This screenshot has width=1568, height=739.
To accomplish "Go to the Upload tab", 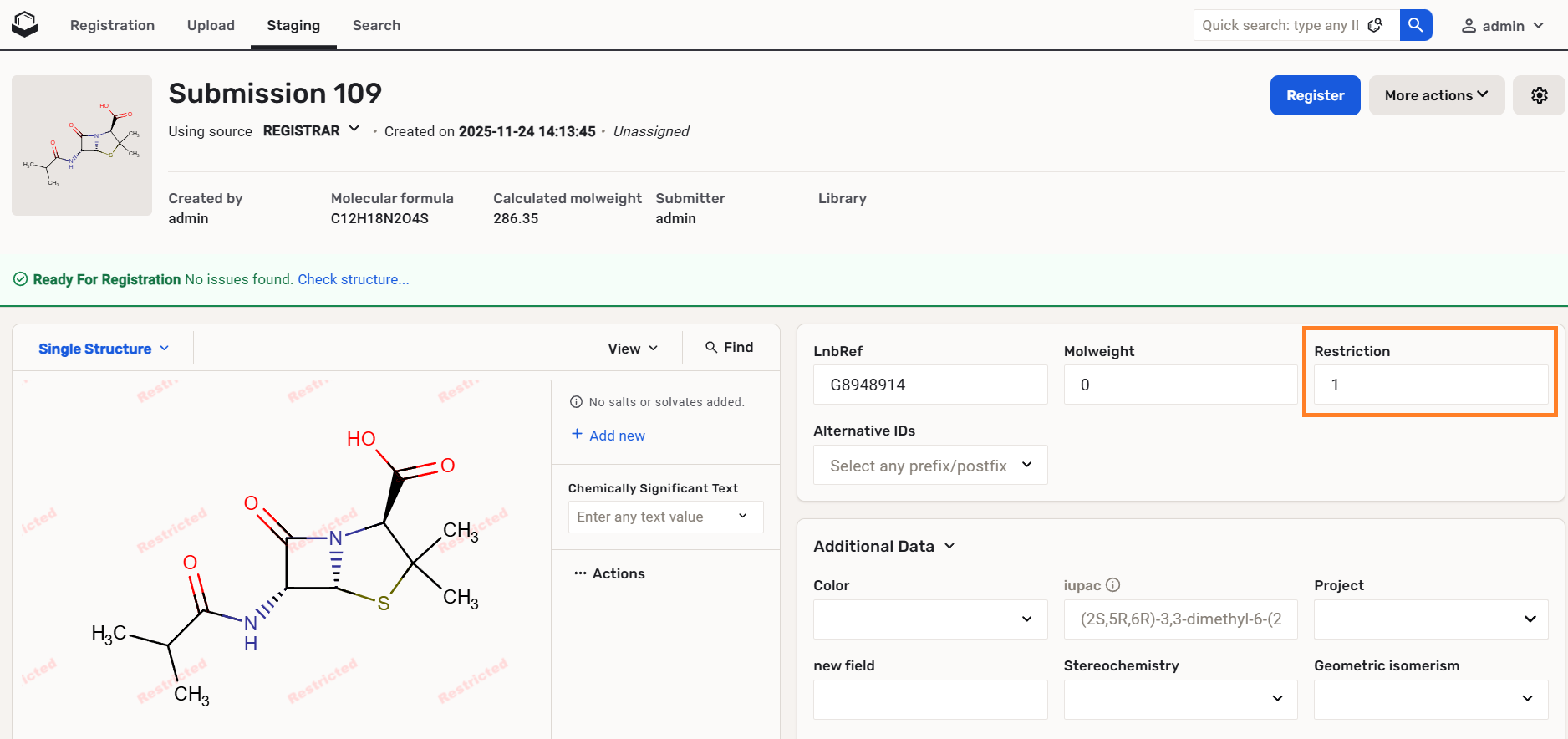I will tap(211, 25).
